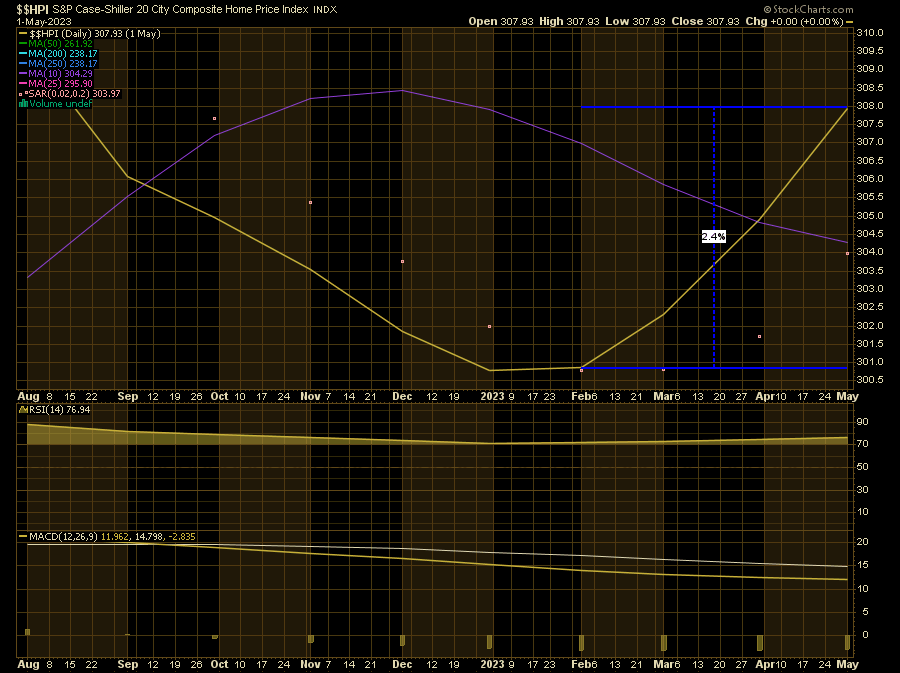This screenshot has height=673, width=900.
Task: Click the Volume bars legend icon
Action: tap(23, 103)
